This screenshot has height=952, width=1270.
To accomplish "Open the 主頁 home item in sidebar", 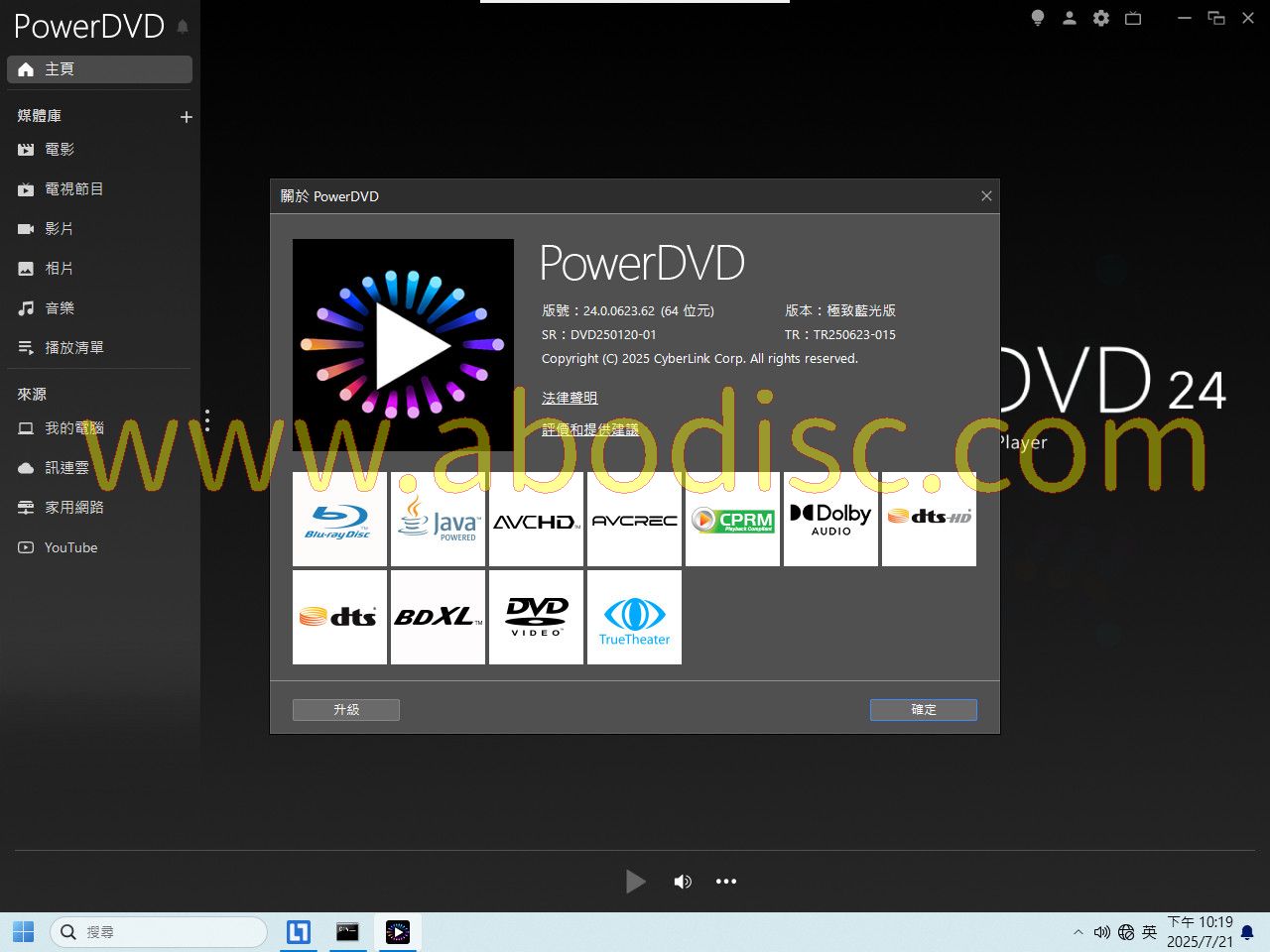I will click(x=99, y=69).
